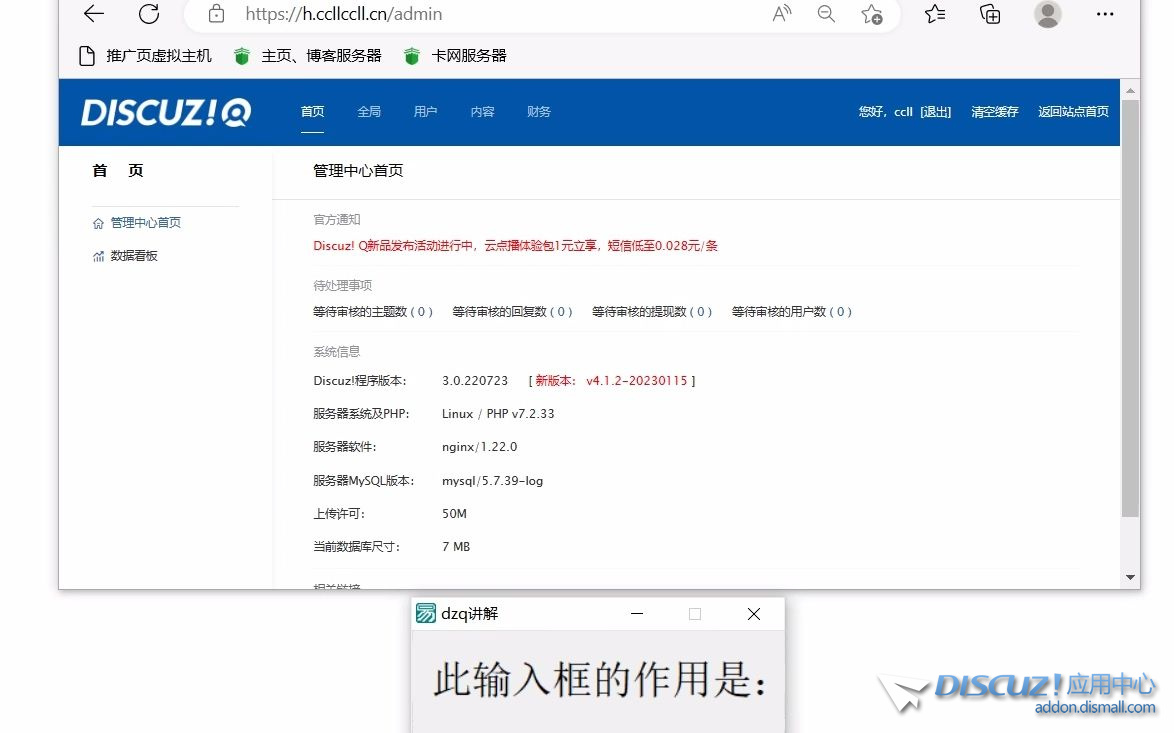Reload the page with refresh icon
This screenshot has height=733, width=1174.
pos(149,14)
